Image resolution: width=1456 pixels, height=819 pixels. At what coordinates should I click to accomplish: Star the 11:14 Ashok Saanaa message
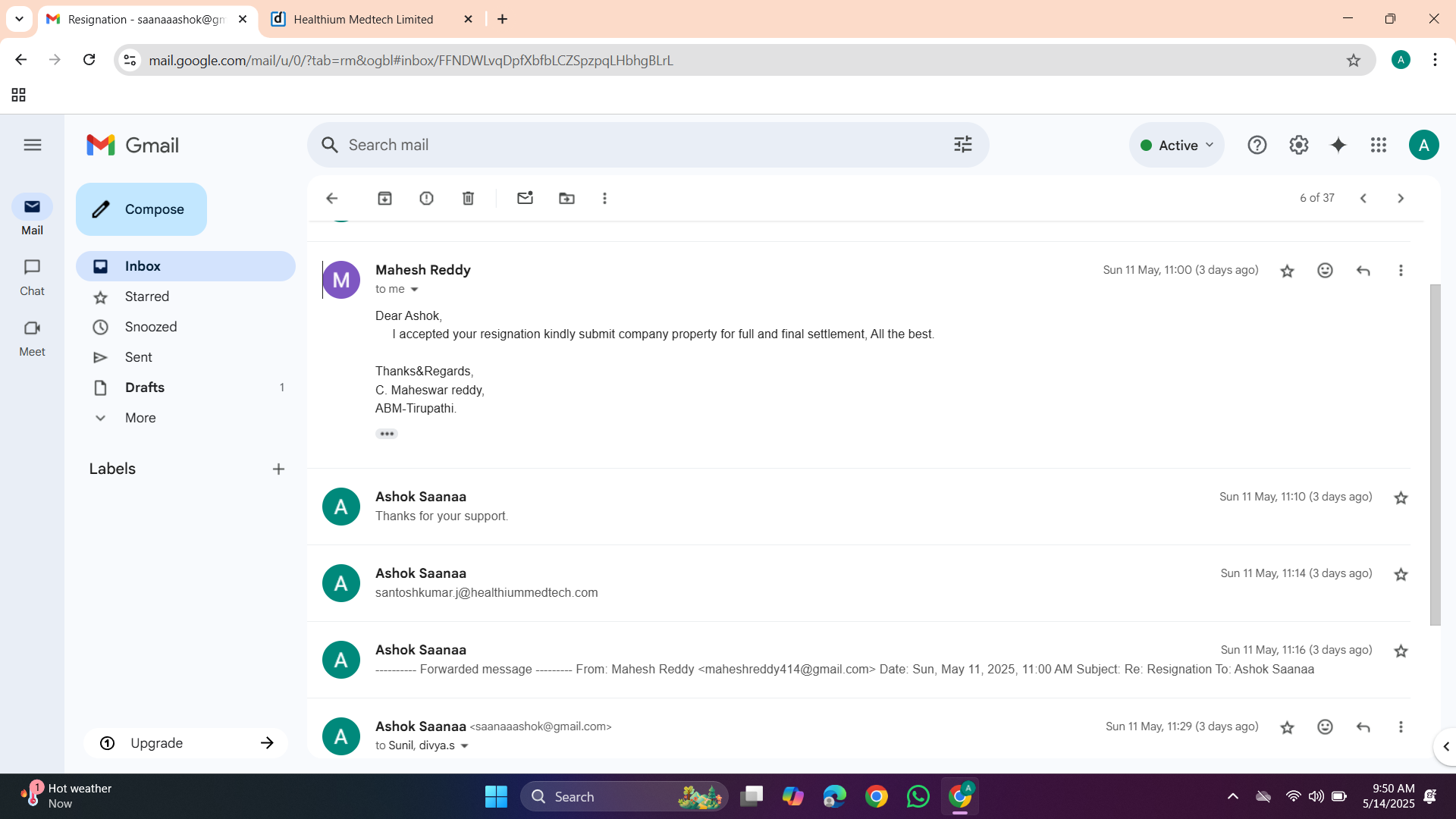1401,575
